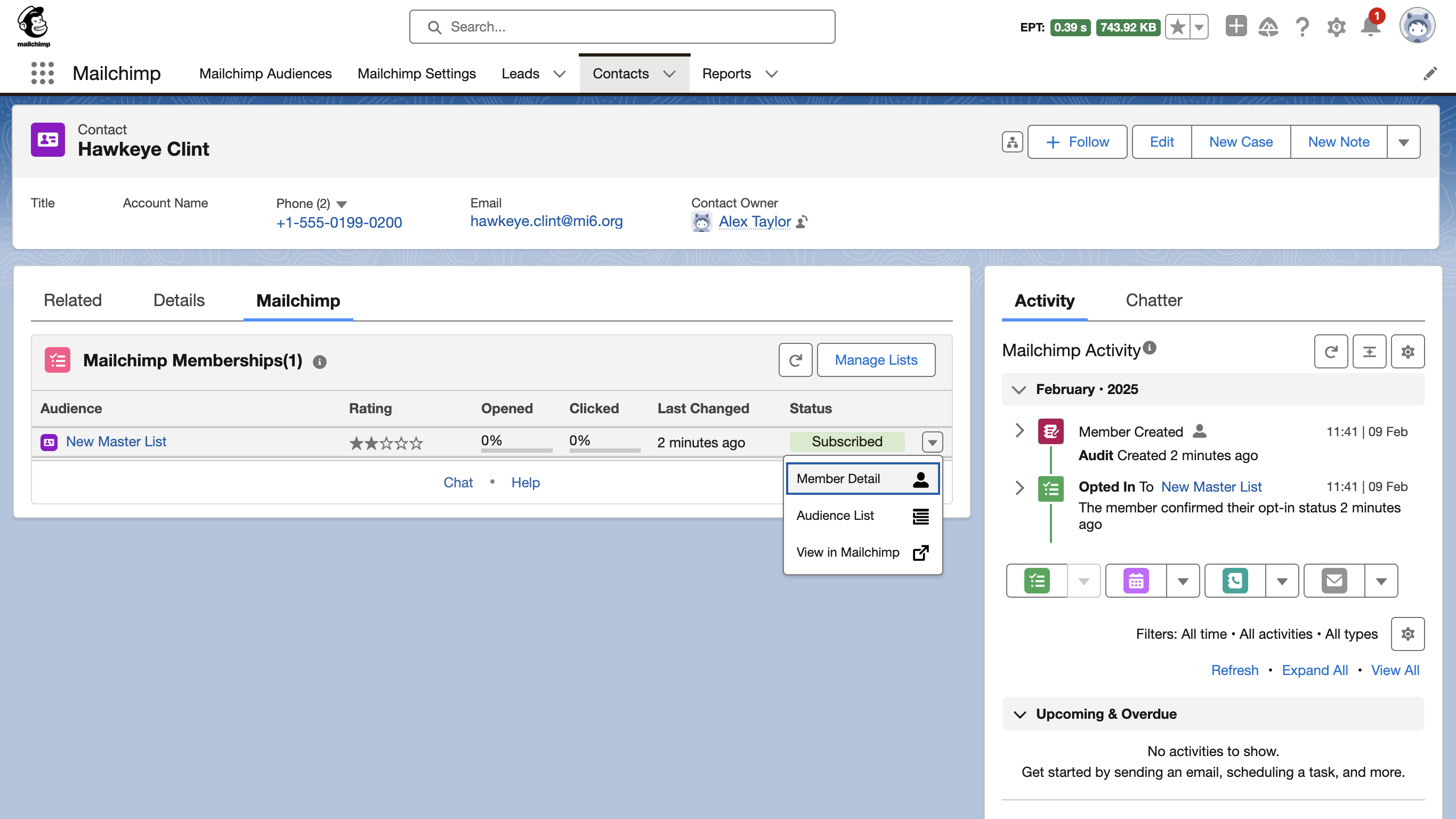Click the star rating for New Master List
The width and height of the screenshot is (1456, 819).
[386, 443]
